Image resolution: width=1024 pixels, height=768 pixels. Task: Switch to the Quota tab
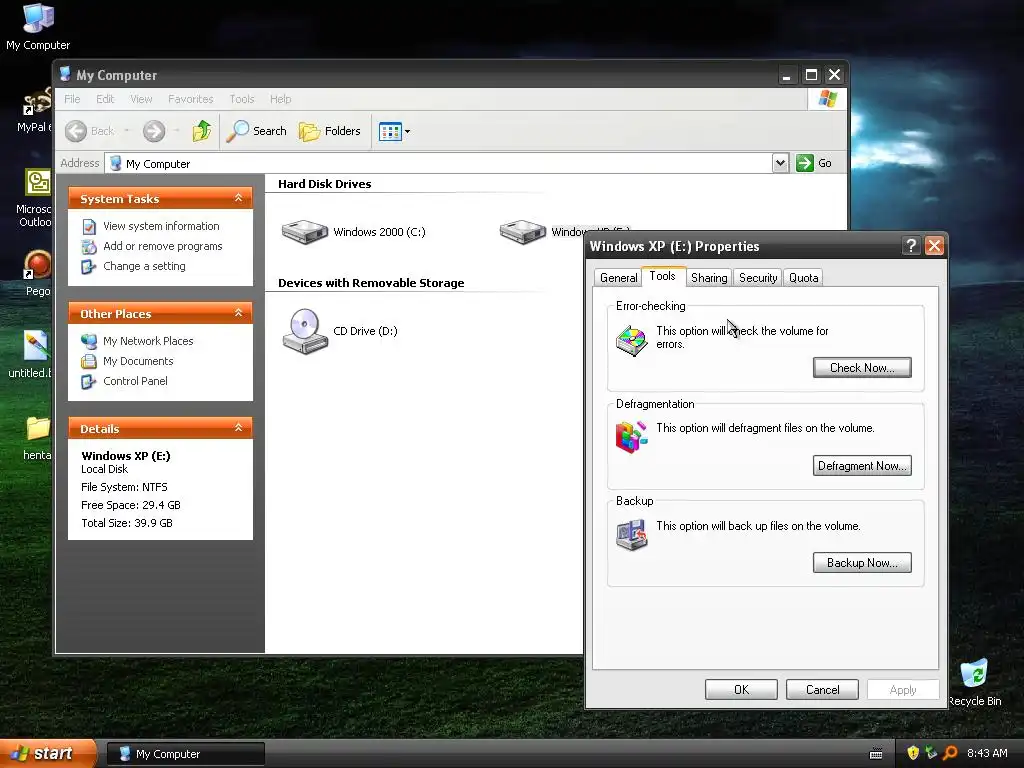point(803,278)
